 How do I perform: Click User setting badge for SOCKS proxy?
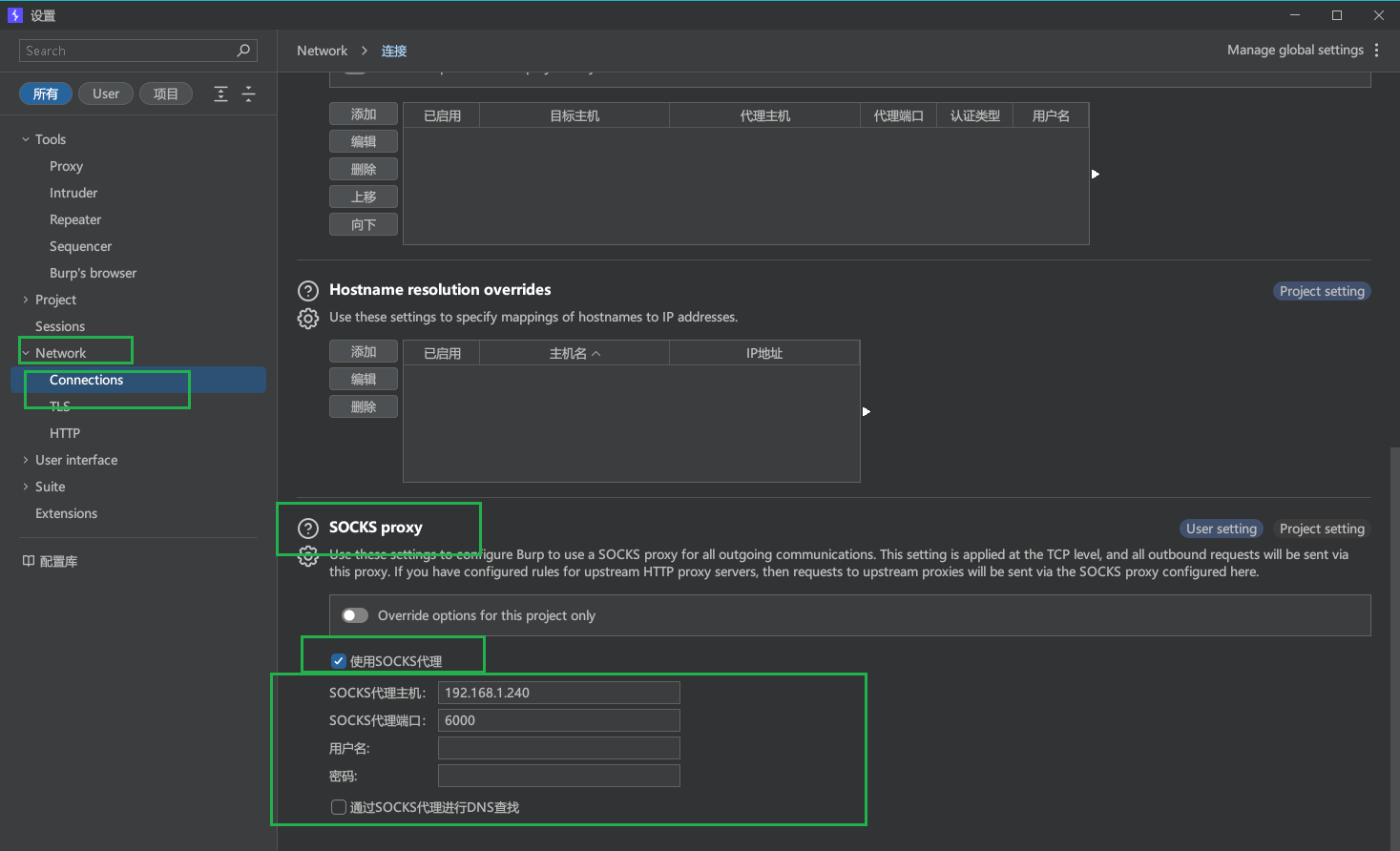1222,529
